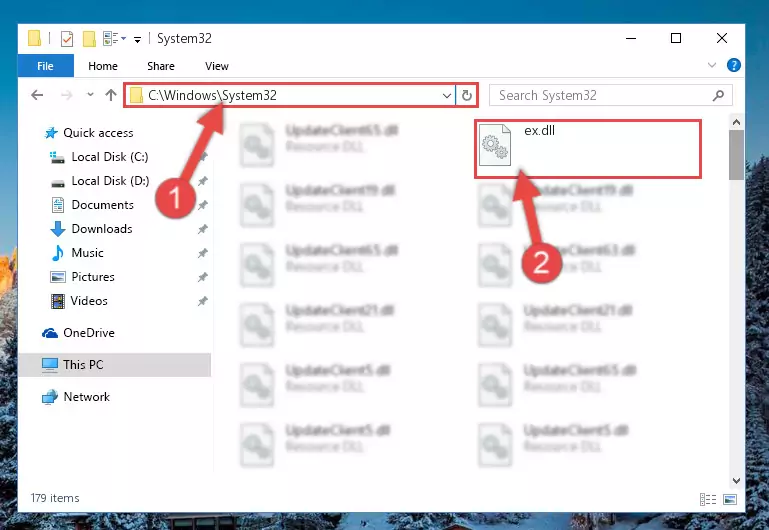Maximize the System32 window
Screen dimensions: 769x530
(676, 38)
